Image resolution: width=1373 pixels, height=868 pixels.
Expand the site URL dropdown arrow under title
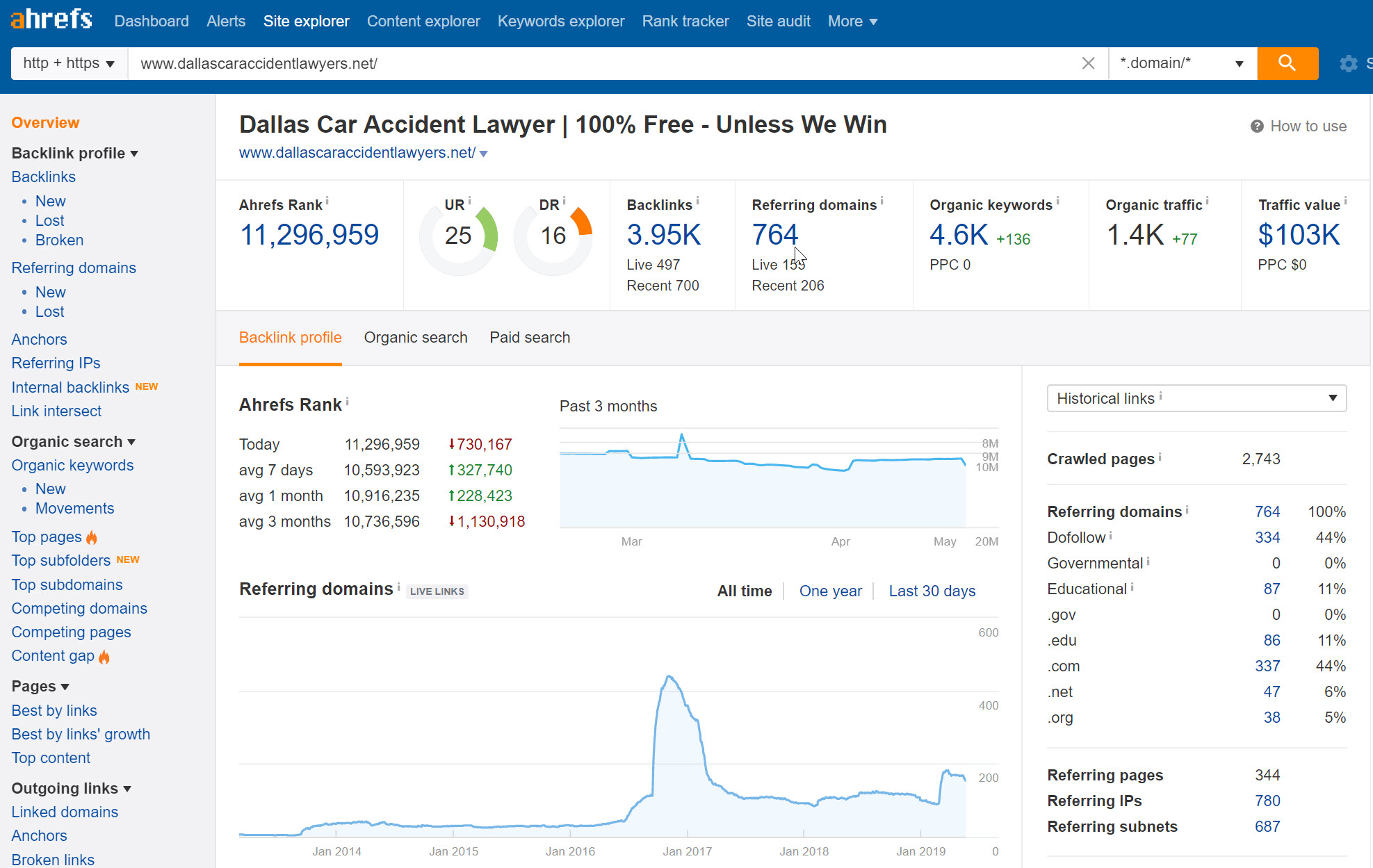pos(484,154)
